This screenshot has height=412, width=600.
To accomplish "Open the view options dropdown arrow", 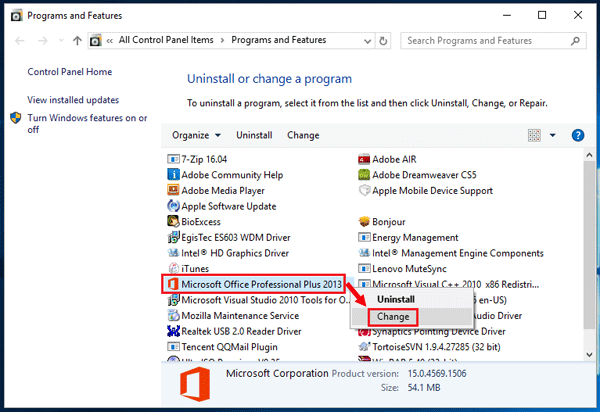I will pos(553,135).
